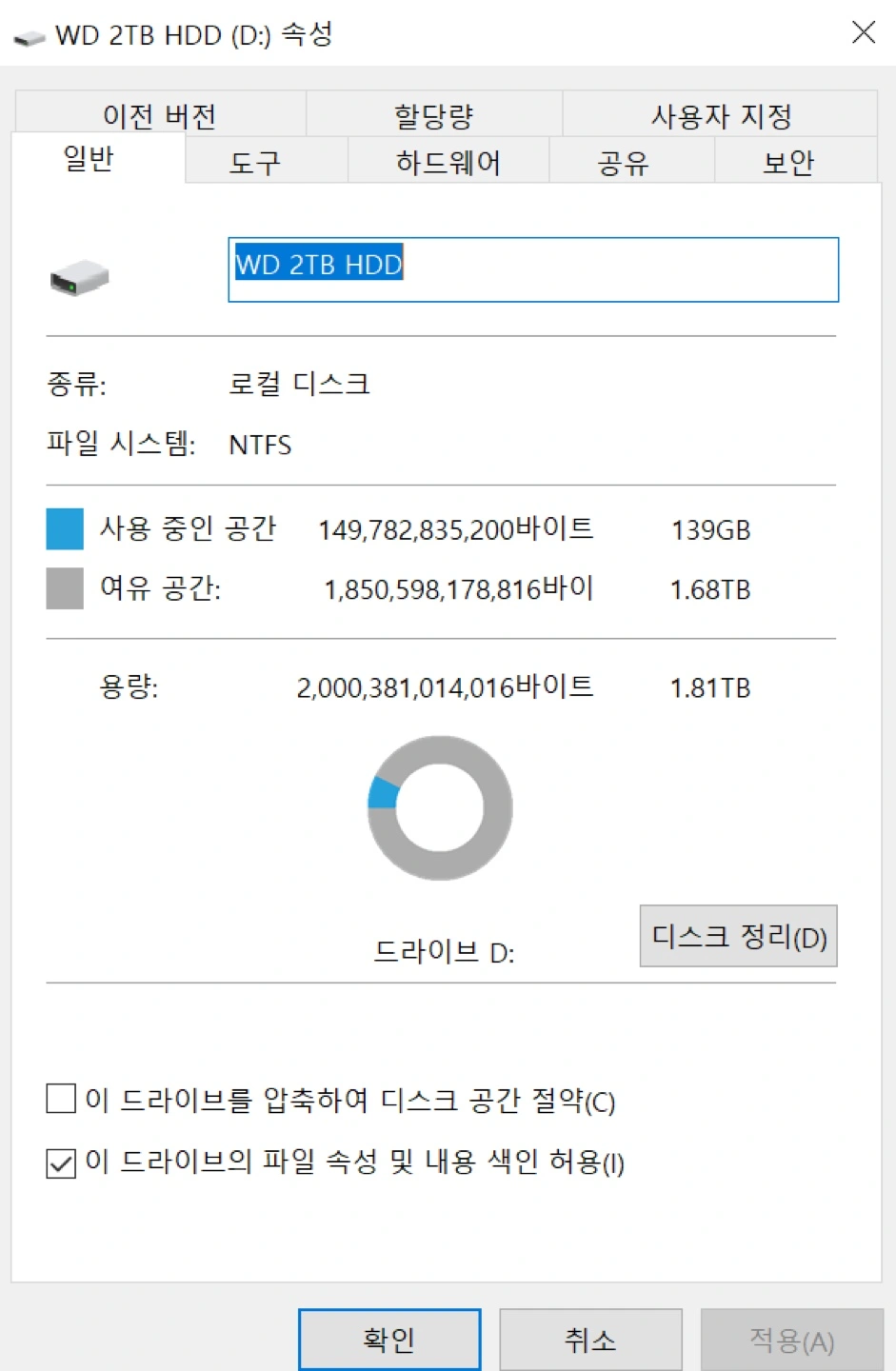Select the 사용자 지정 tab

(x=721, y=115)
